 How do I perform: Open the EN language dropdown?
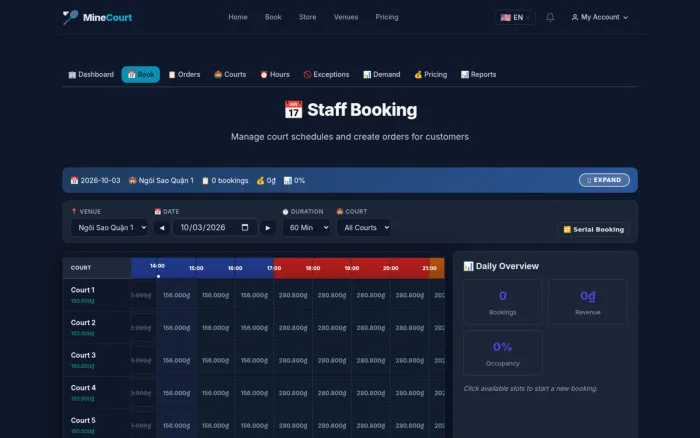[x=515, y=17]
